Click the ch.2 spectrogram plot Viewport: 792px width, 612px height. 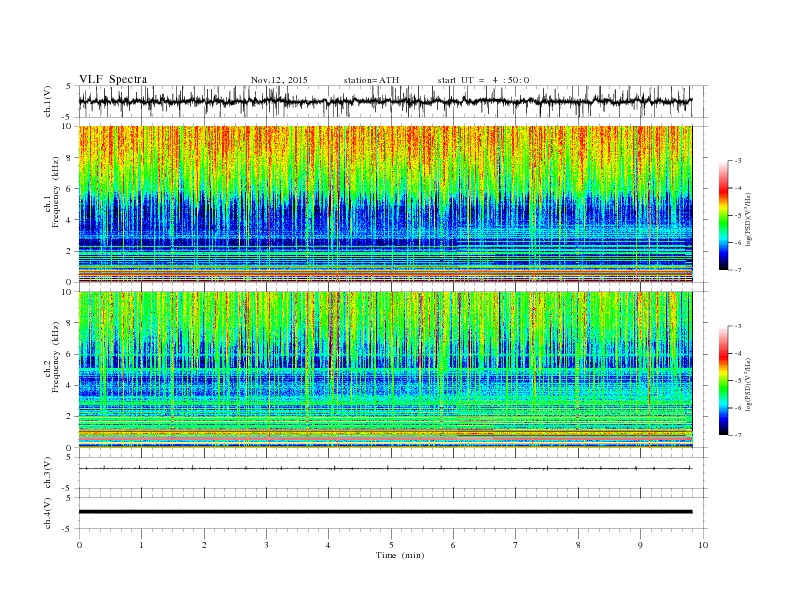(385, 370)
